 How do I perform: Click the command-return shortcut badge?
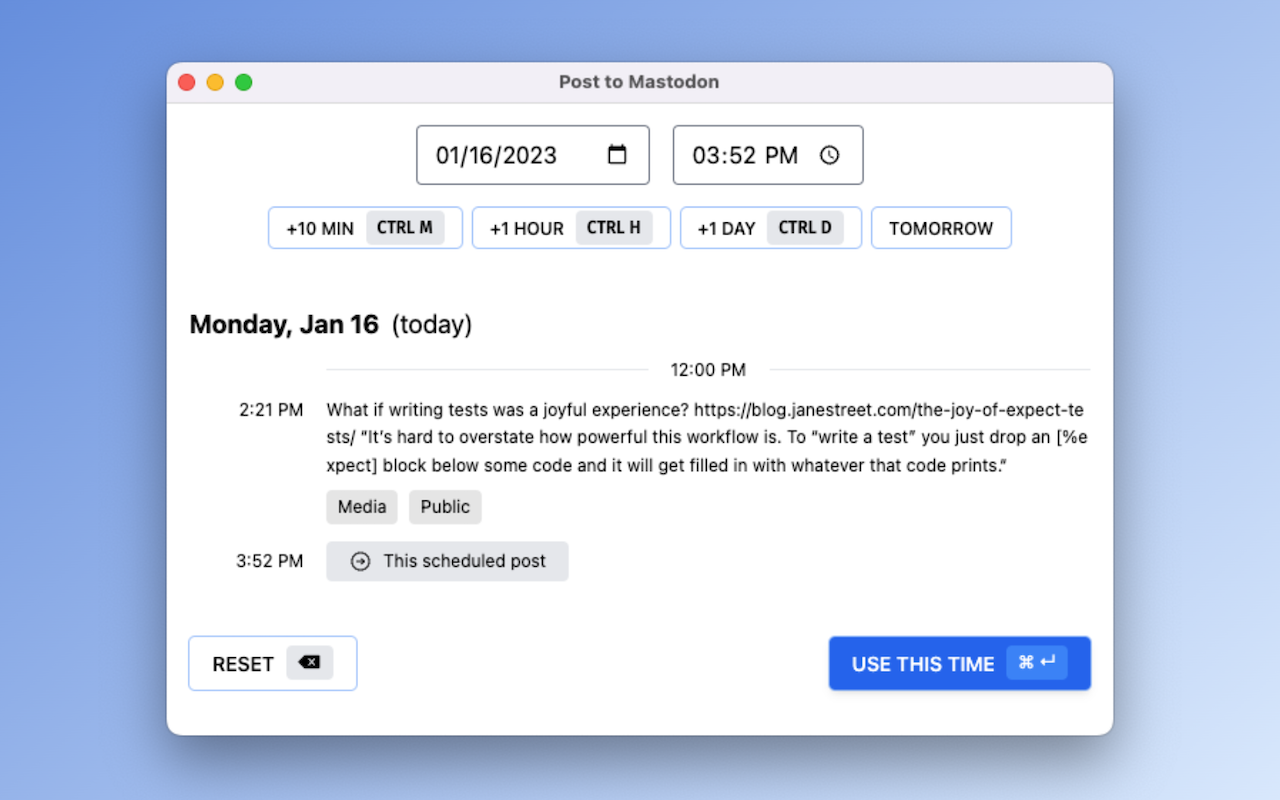[1037, 662]
